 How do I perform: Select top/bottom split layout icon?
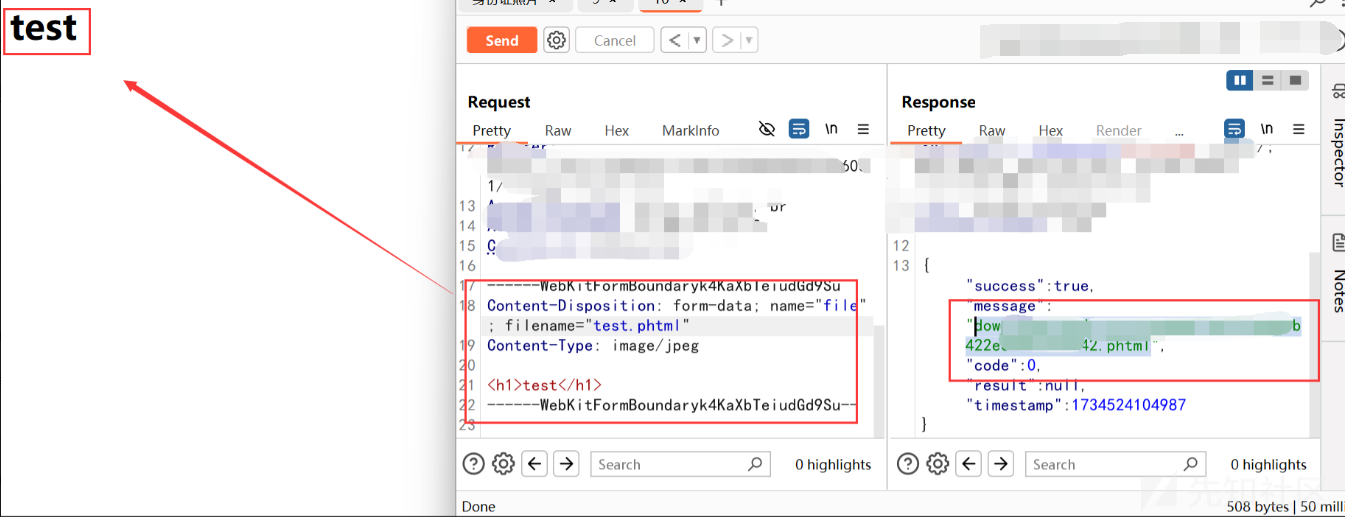[x=1267, y=80]
